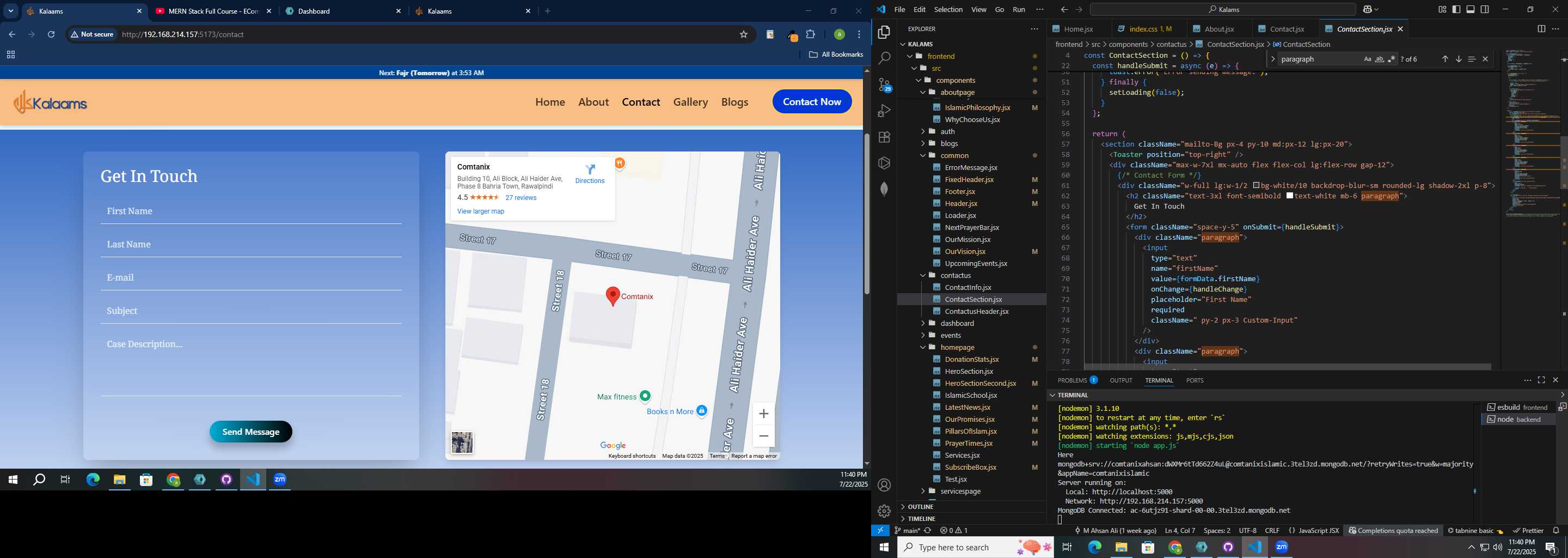Open the File menu in VS Code
The height and width of the screenshot is (558, 1568).
[x=899, y=10]
